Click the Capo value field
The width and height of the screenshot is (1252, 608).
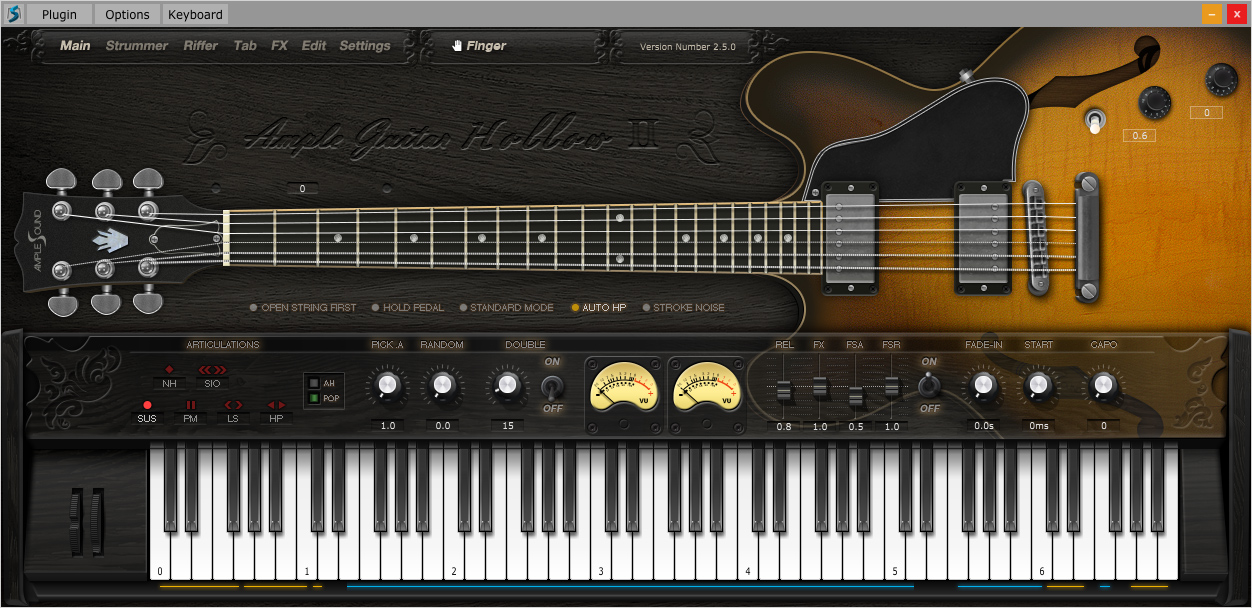pyautogui.click(x=1103, y=425)
